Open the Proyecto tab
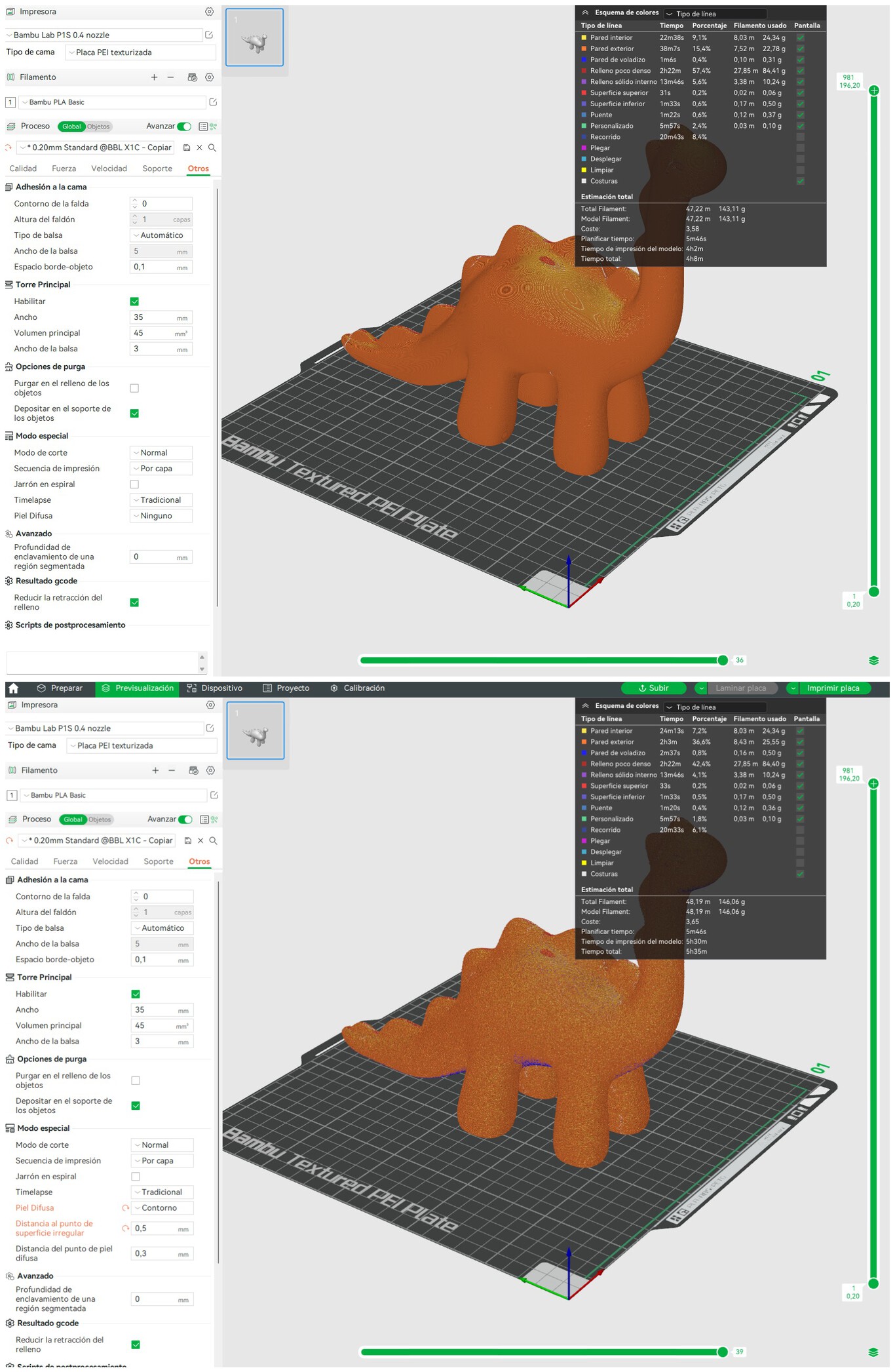 coord(286,688)
